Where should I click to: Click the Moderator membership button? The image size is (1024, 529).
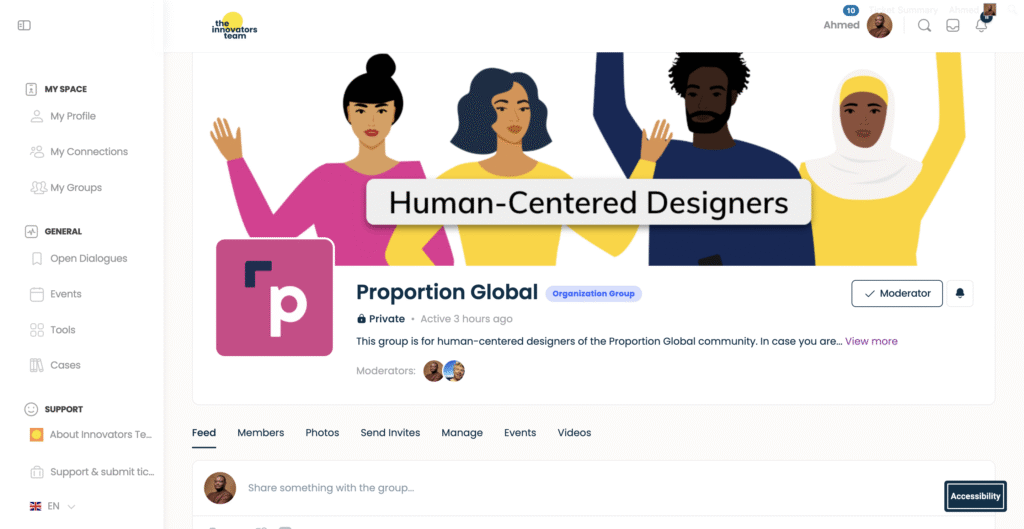[897, 294]
